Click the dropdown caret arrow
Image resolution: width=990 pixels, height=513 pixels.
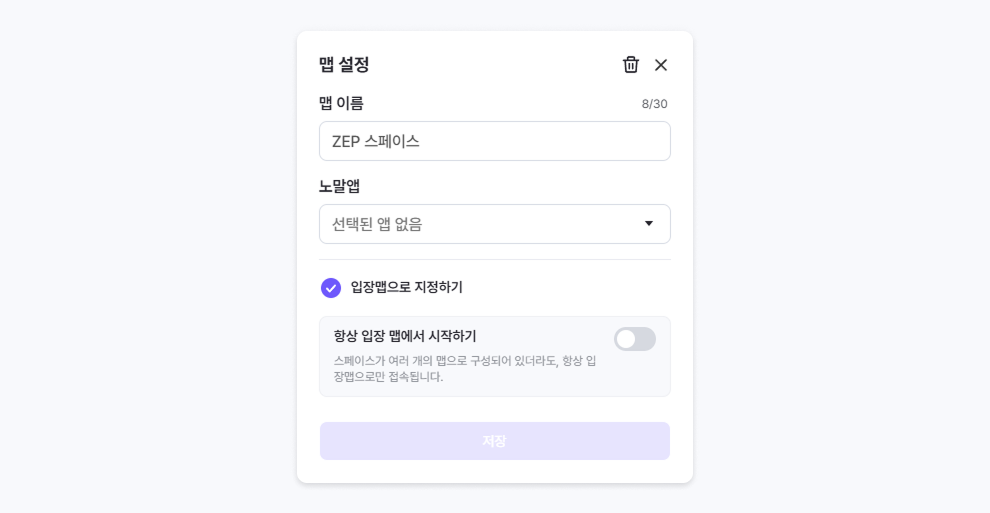point(648,224)
